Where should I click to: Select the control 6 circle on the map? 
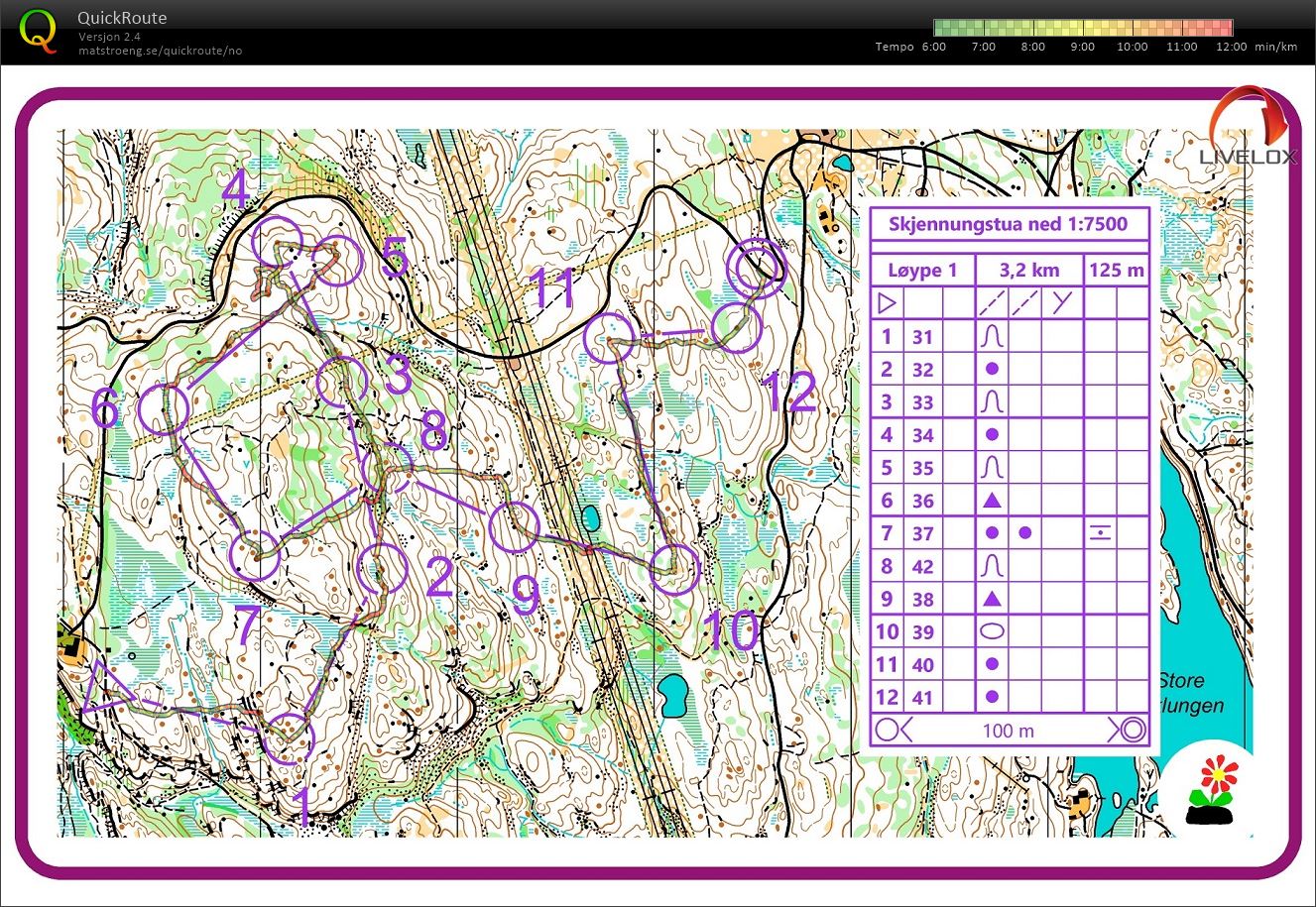pyautogui.click(x=165, y=407)
